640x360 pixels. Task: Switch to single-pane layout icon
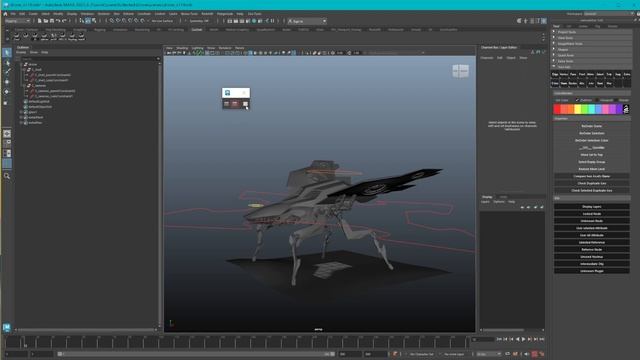tap(7, 133)
